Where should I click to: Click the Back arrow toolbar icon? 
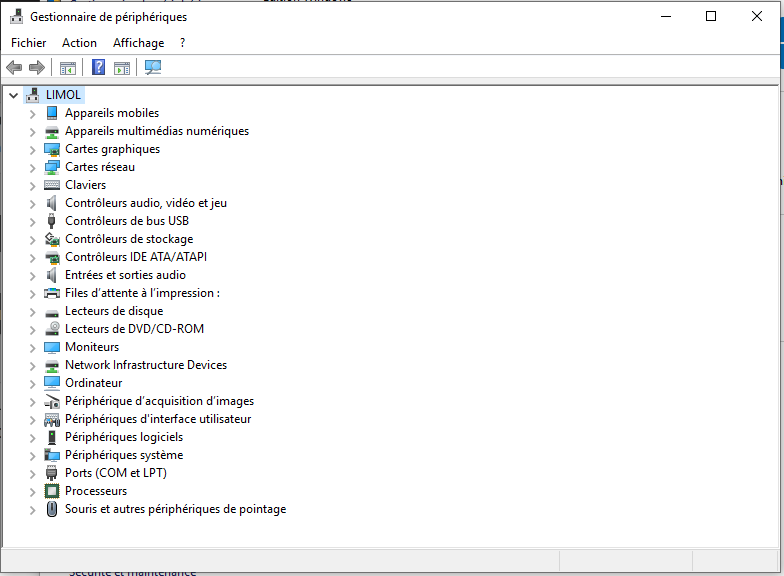14,67
